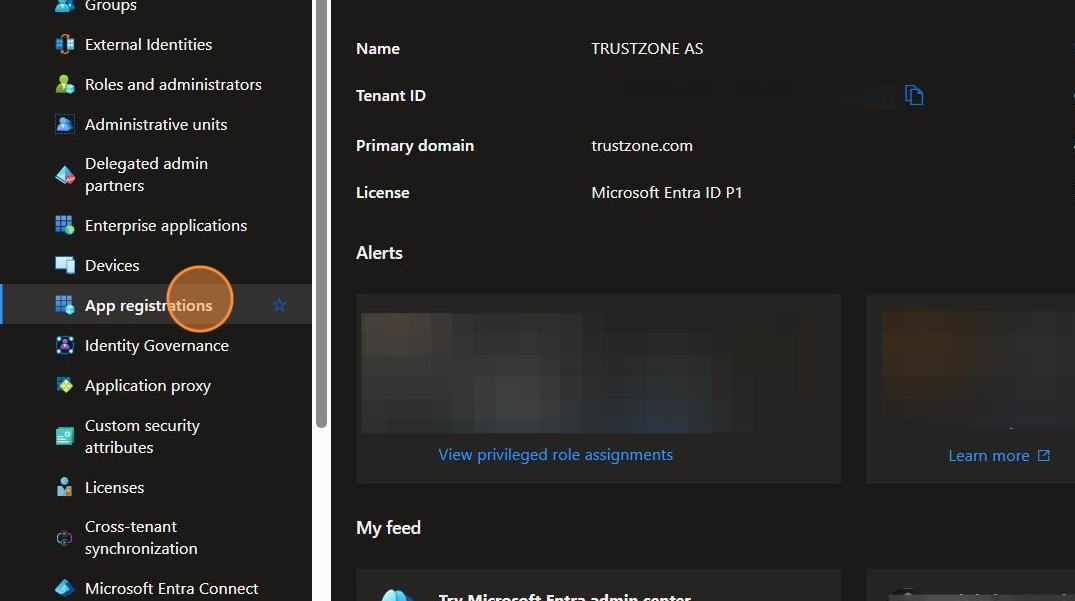Click the Identity Governance icon

point(64,345)
